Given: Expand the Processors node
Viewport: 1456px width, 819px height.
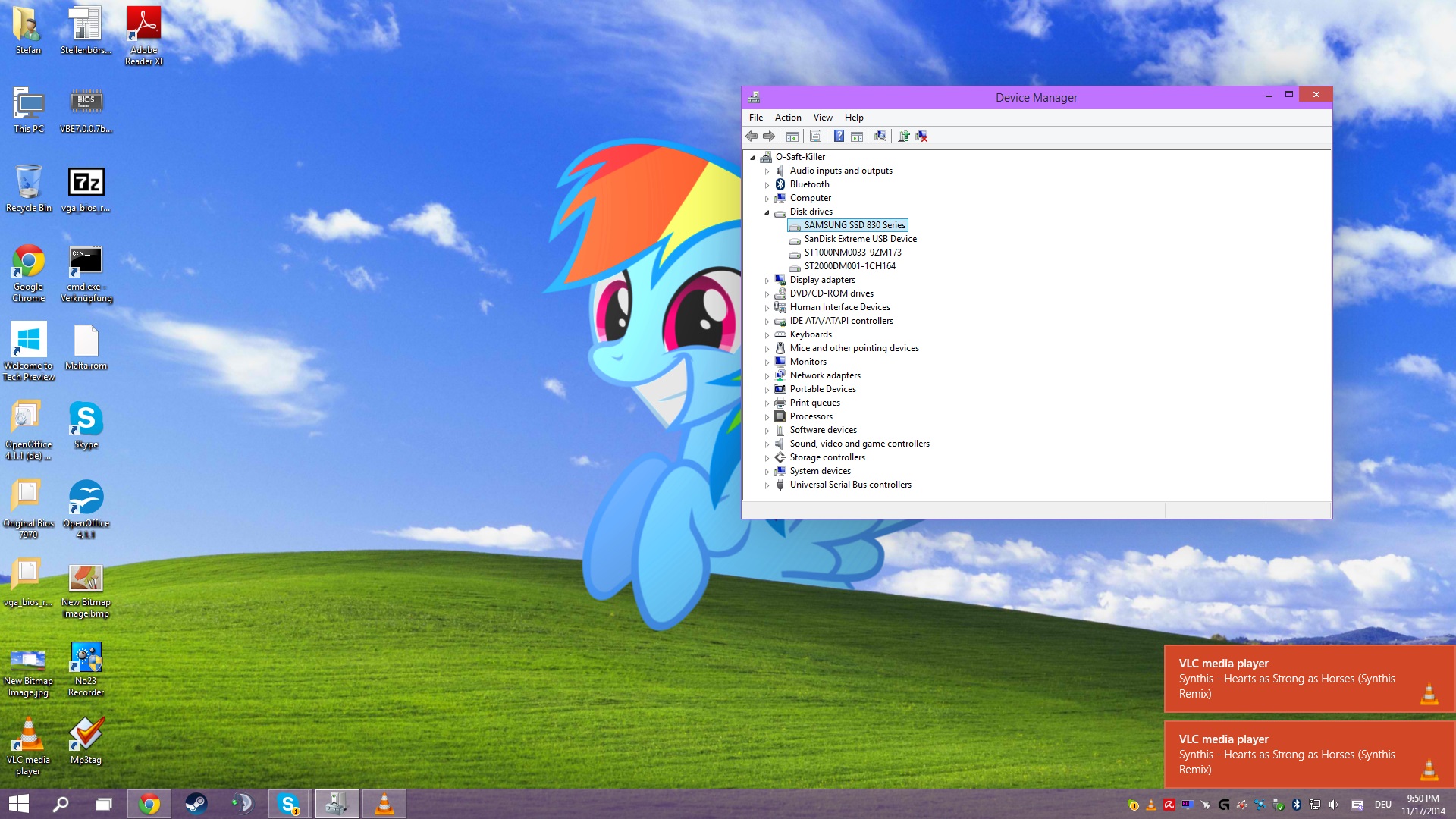Looking at the screenshot, I should (767, 417).
